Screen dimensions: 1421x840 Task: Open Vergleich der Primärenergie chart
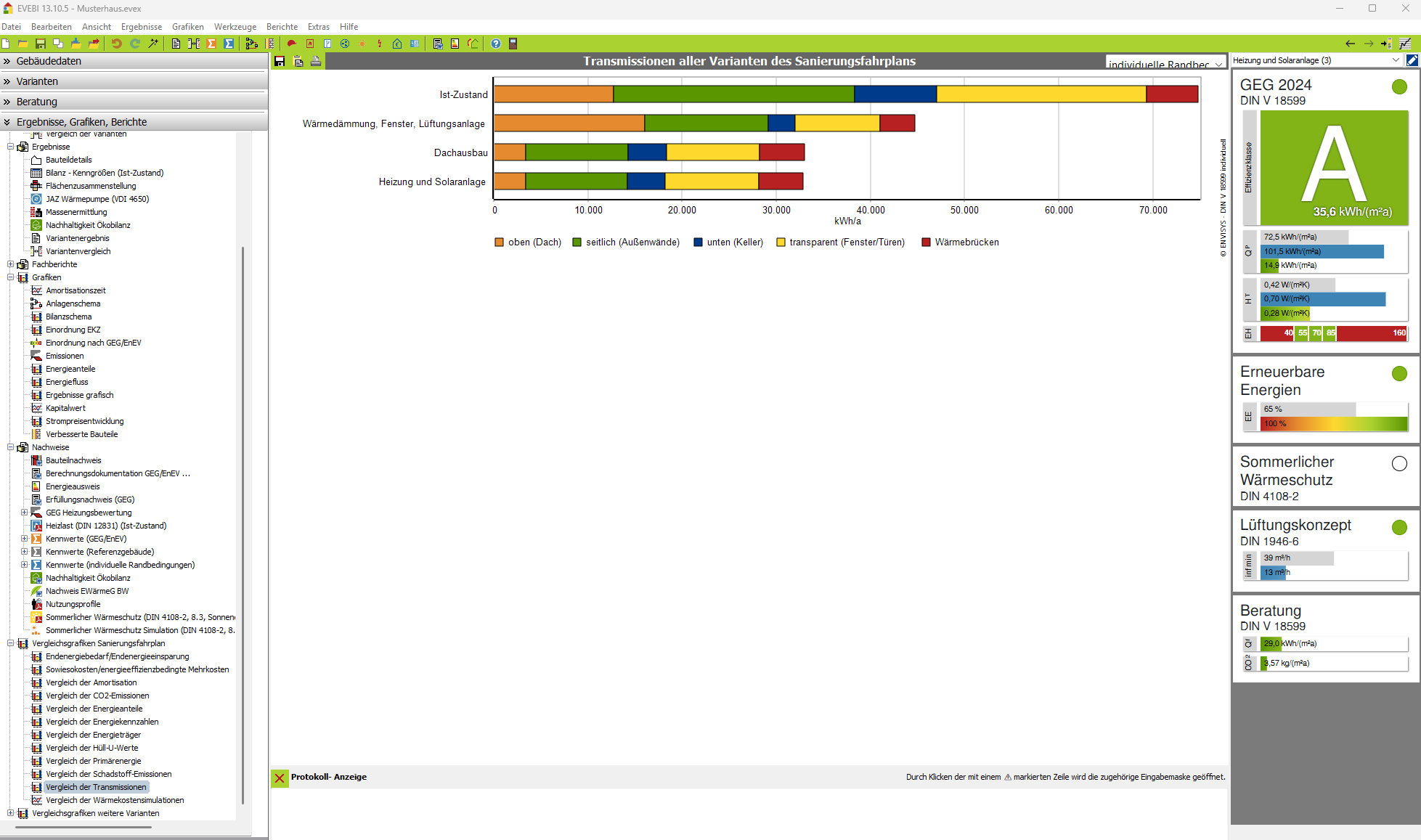tap(93, 761)
